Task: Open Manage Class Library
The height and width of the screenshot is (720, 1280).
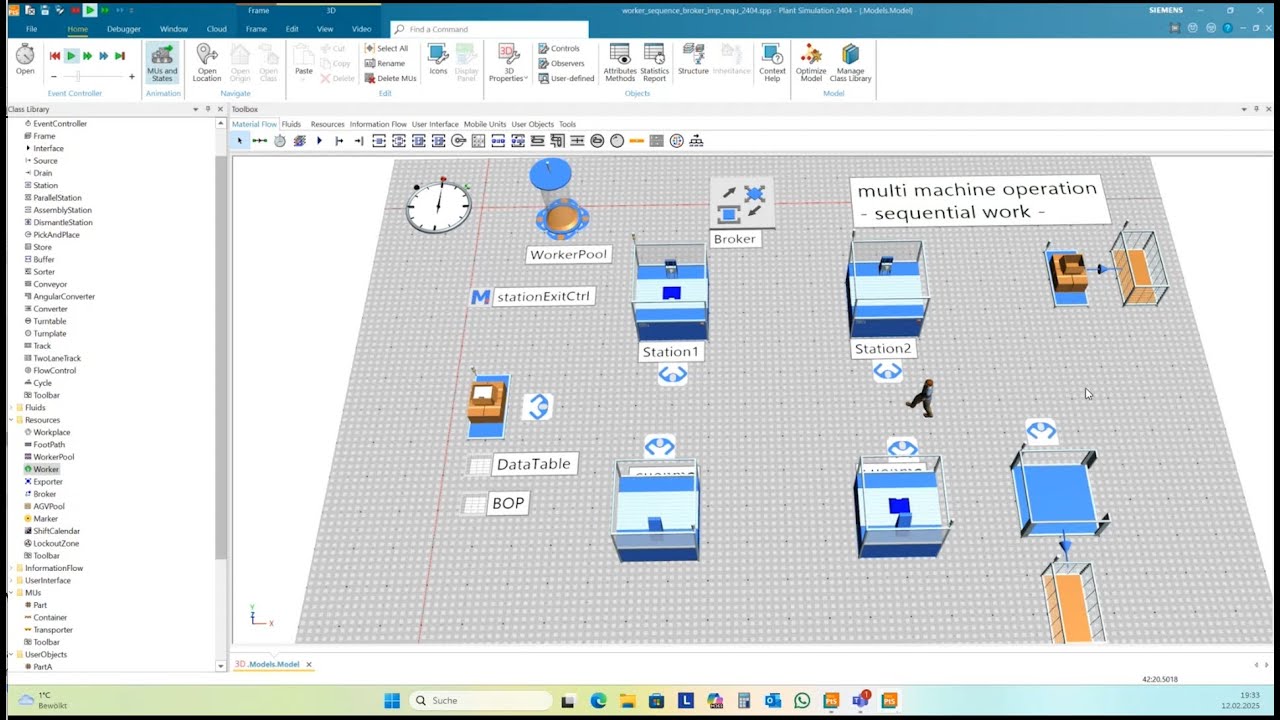Action: [x=850, y=62]
